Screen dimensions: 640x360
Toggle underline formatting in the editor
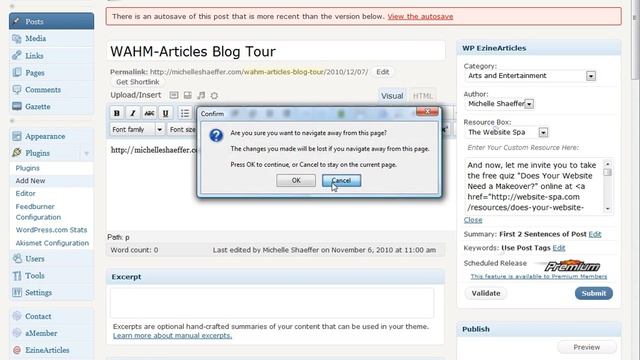coord(165,113)
